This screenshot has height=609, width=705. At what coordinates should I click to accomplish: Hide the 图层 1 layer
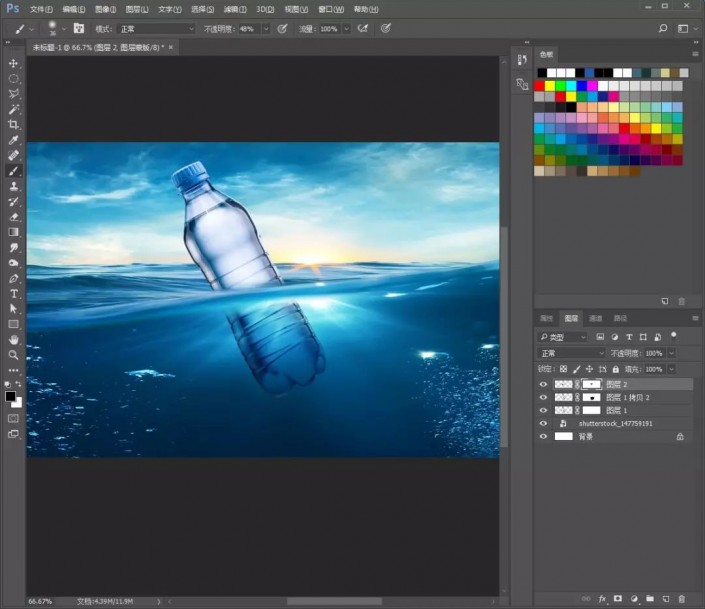coord(543,410)
